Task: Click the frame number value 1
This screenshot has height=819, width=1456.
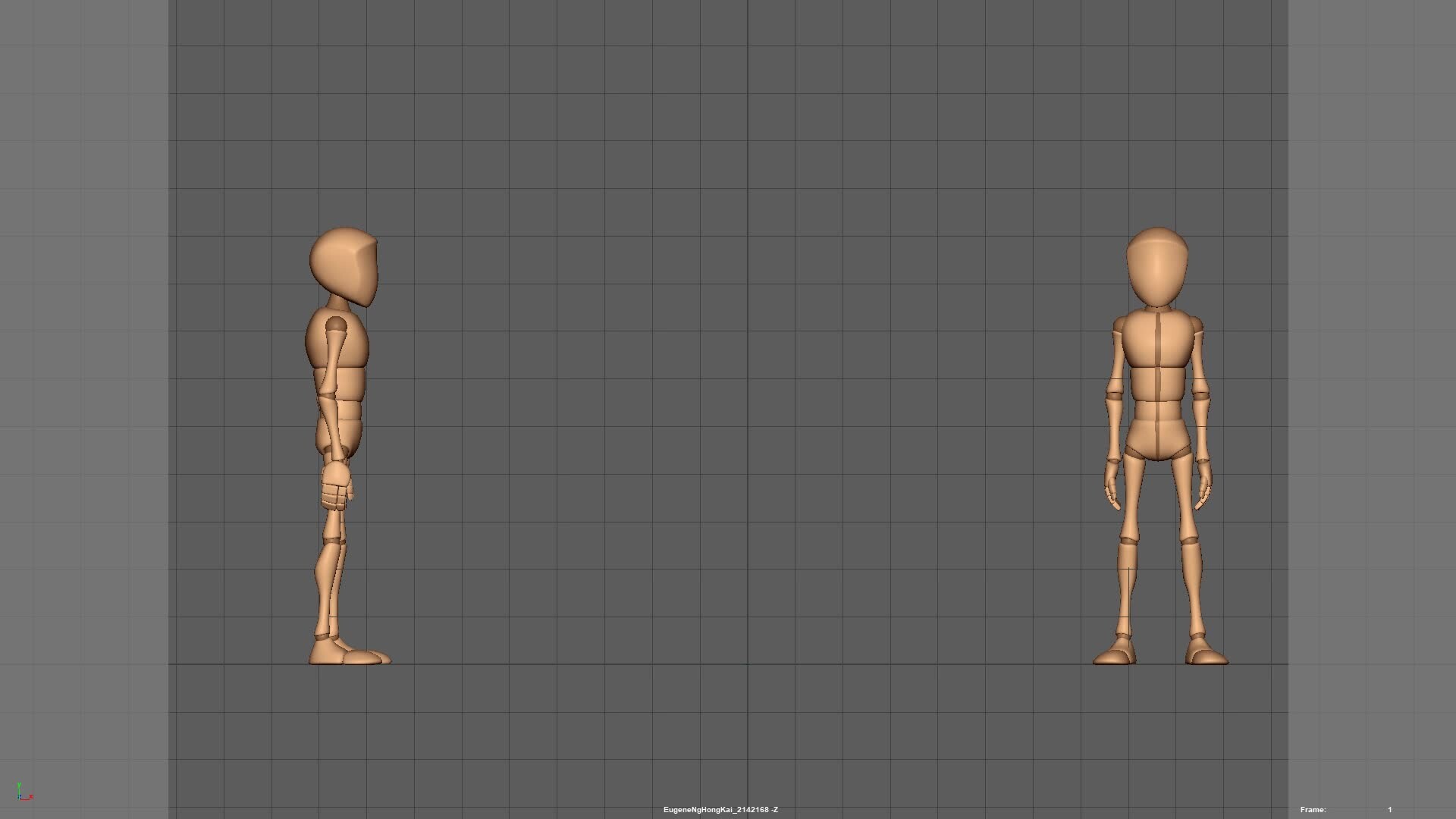Action: click(1390, 810)
